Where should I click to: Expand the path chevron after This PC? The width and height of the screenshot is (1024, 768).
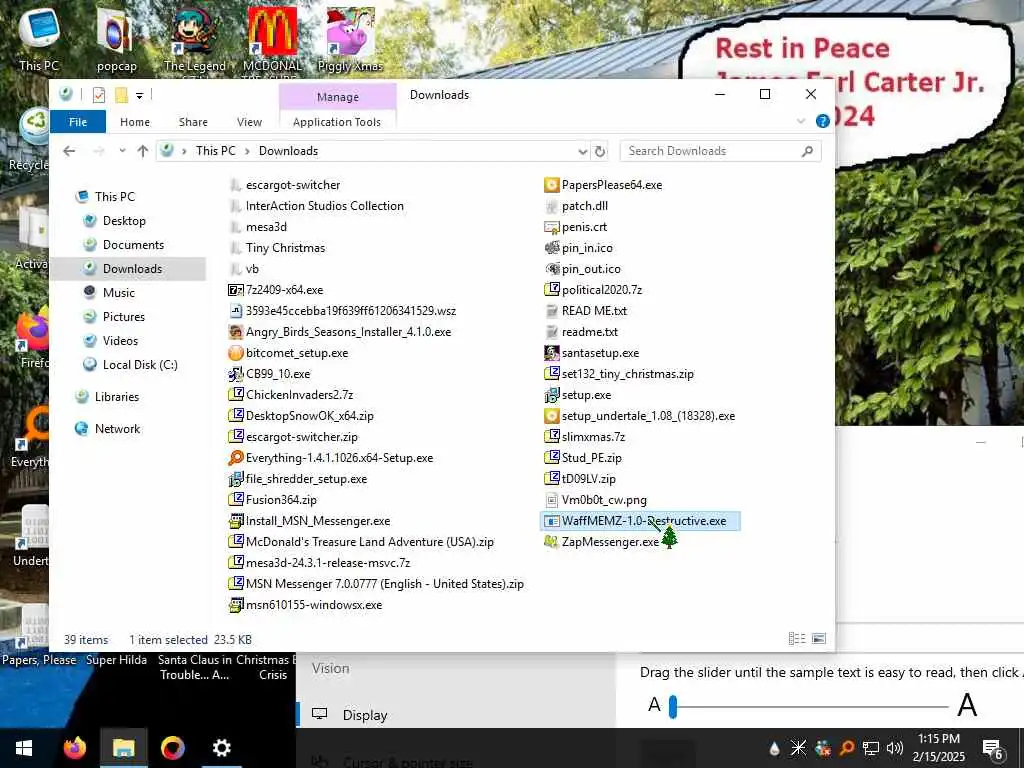coord(248,152)
